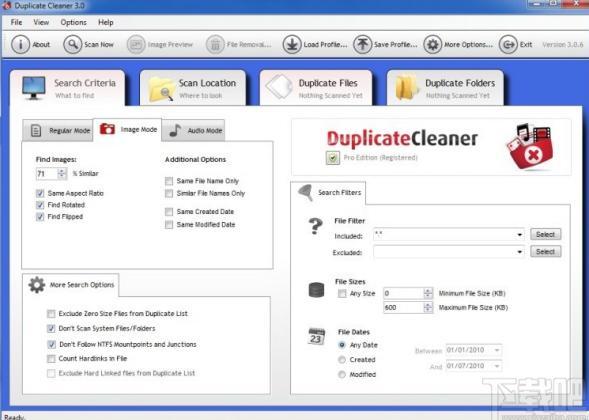The width and height of the screenshot is (589, 420).
Task: Switch to Audio Mode tab
Action: tap(193, 130)
